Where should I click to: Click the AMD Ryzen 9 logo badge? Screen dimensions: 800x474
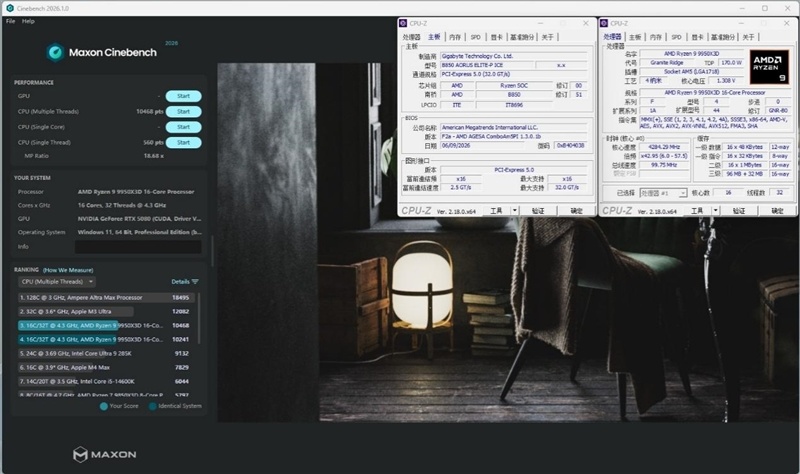point(769,67)
